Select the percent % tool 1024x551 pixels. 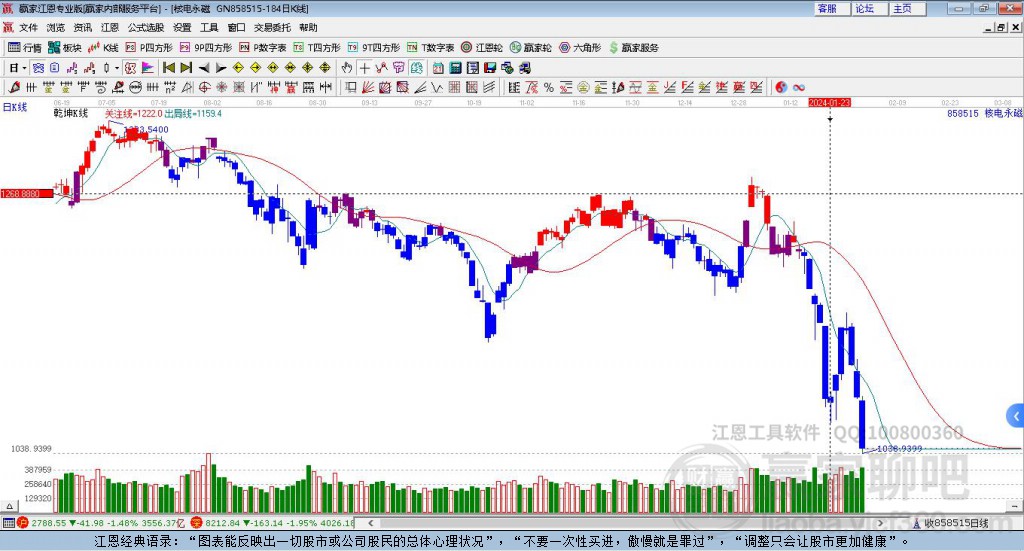point(549,87)
